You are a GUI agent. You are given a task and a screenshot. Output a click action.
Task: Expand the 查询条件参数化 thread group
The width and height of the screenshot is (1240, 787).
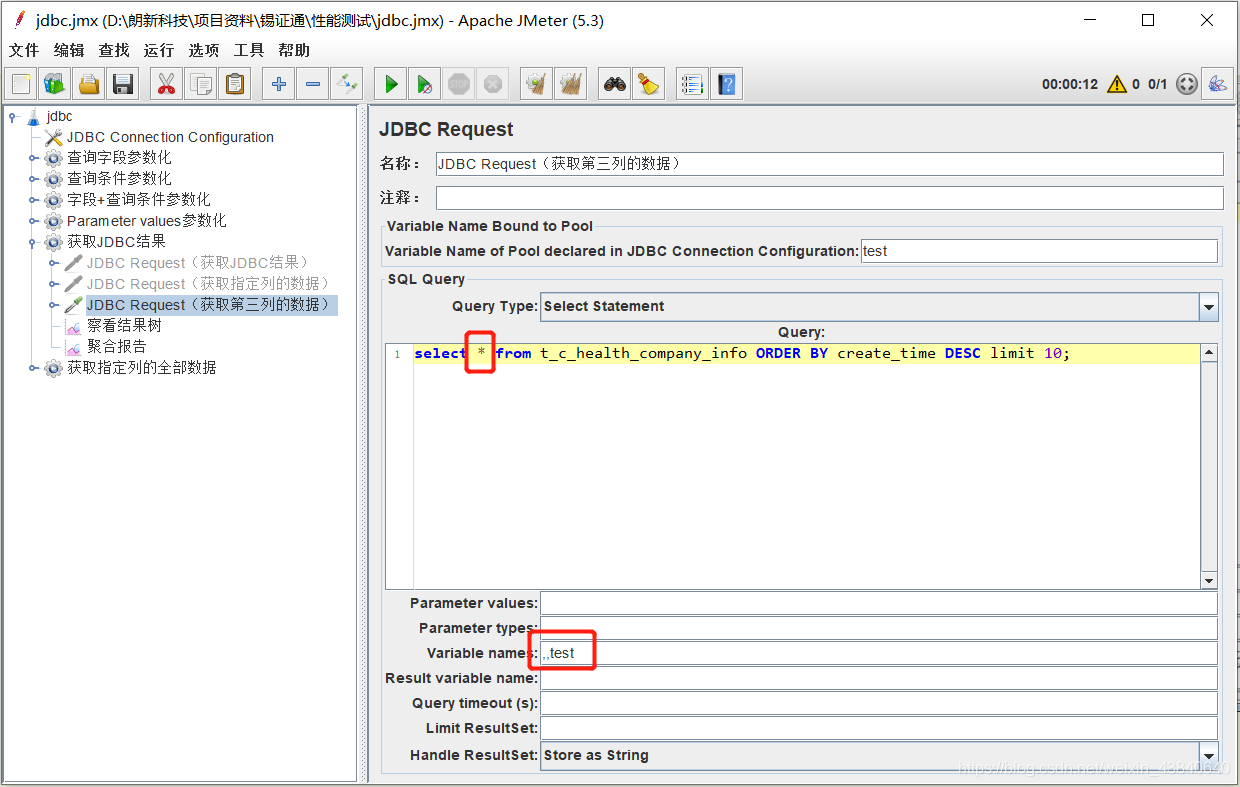(x=33, y=179)
